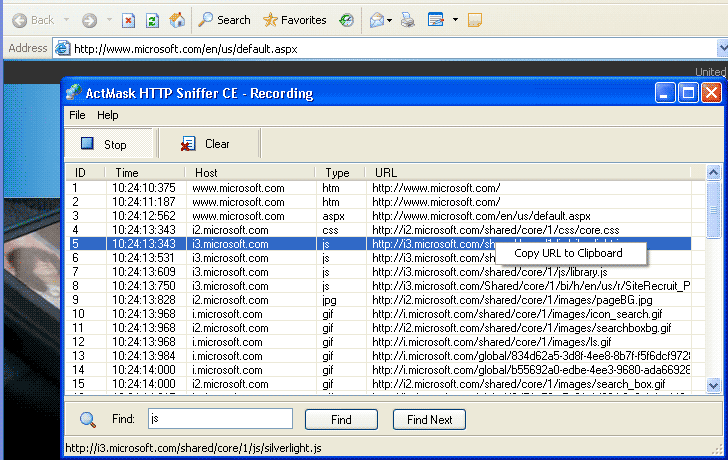This screenshot has width=728, height=460.
Task: Open the address bar dropdown arrow
Action: [722, 48]
